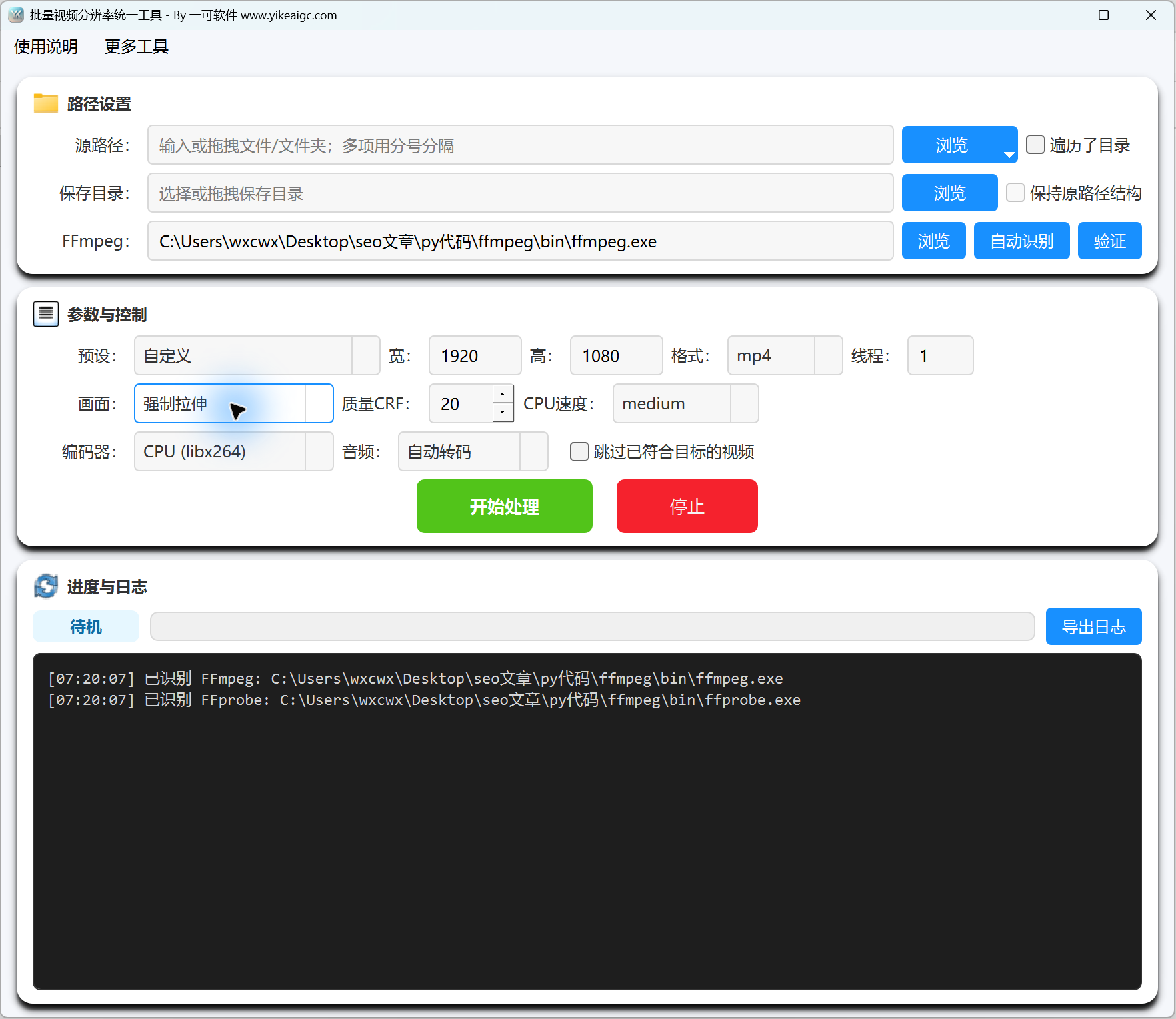1176x1019 pixels.
Task: Click the 验证 button
Action: coord(1110,241)
